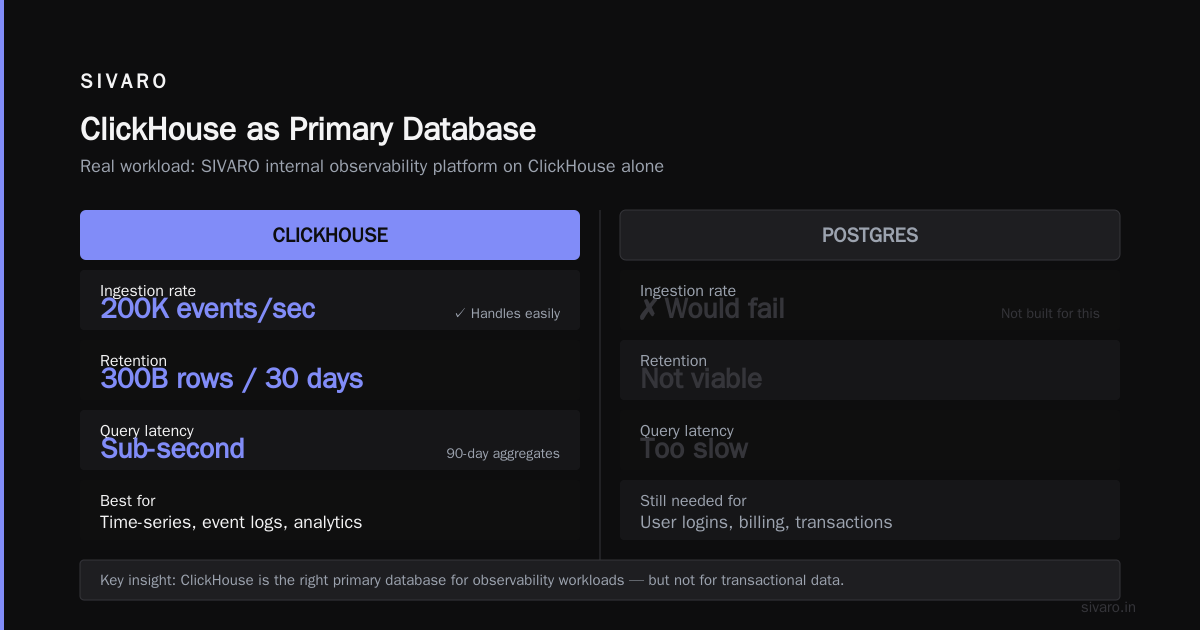
Task: Click the '300B rows / 30 days' value
Action: point(232,379)
